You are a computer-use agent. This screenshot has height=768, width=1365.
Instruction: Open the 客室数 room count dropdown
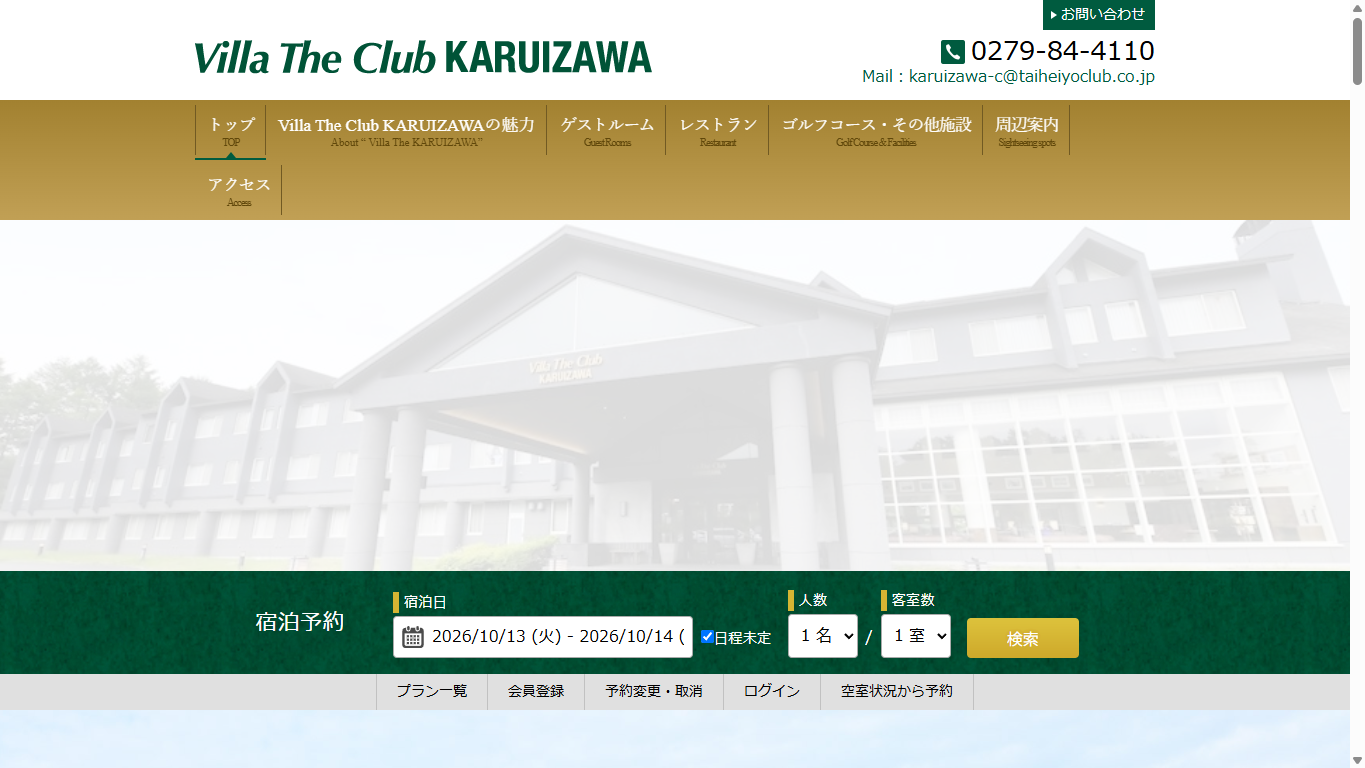point(916,636)
